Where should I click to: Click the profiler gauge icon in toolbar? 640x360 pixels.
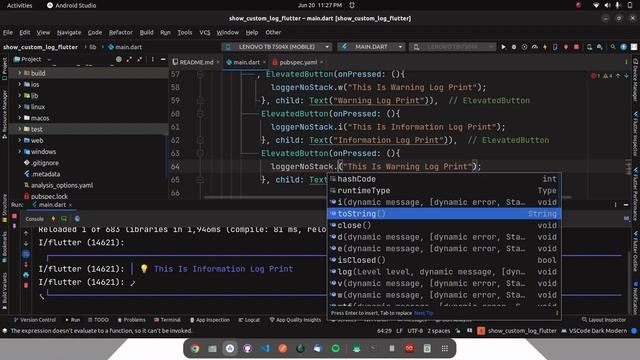[x=535, y=47]
